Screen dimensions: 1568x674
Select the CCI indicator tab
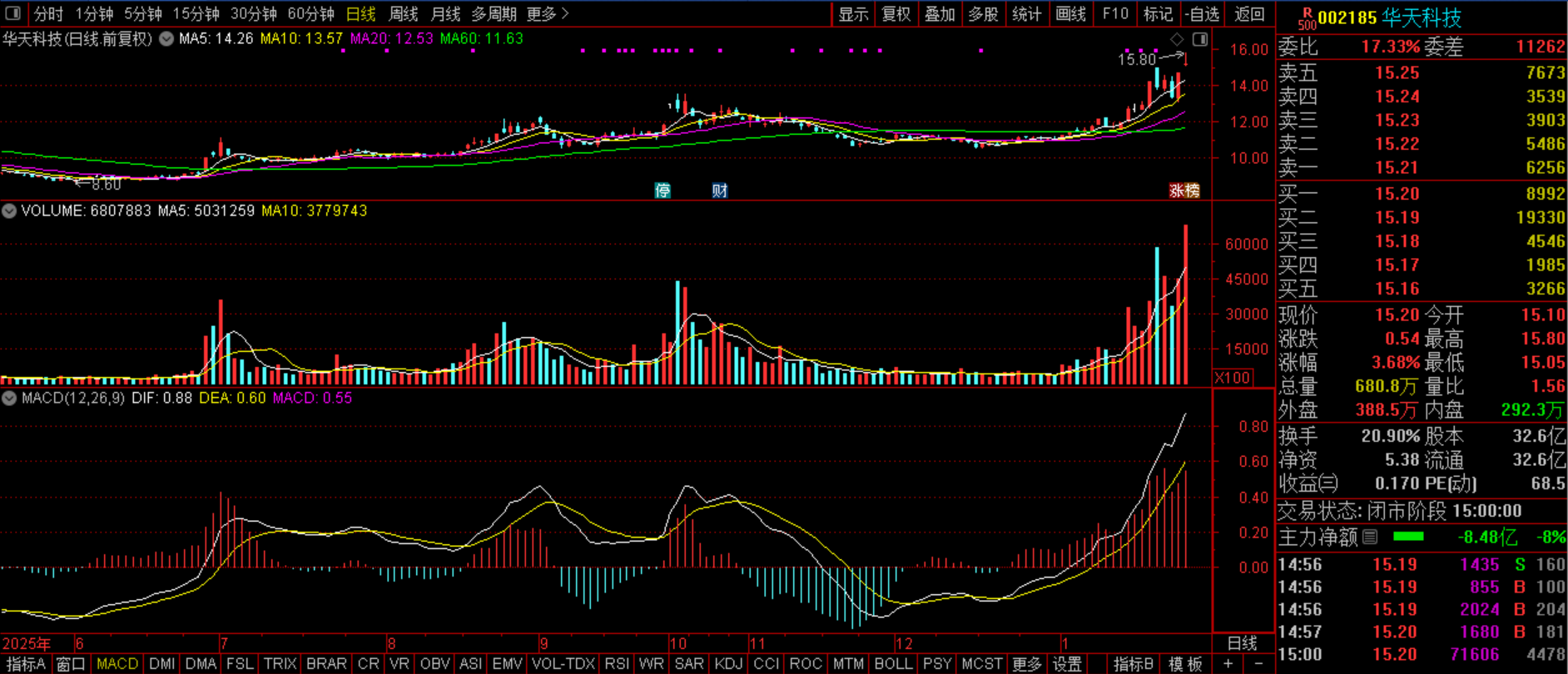coord(767,664)
